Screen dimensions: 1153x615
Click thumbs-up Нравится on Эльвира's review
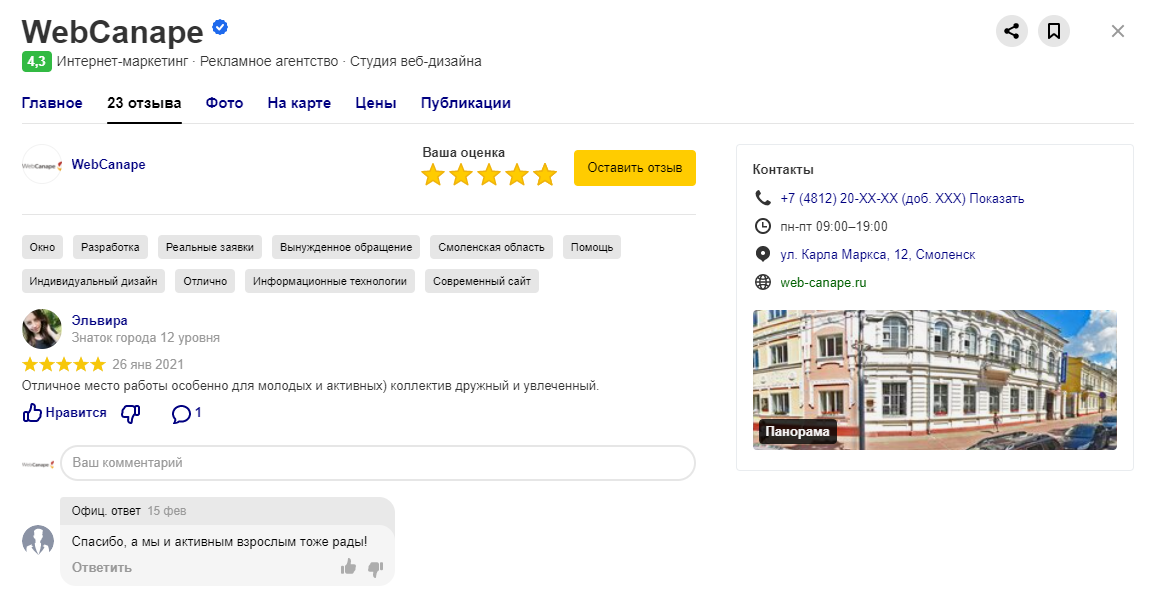point(64,413)
